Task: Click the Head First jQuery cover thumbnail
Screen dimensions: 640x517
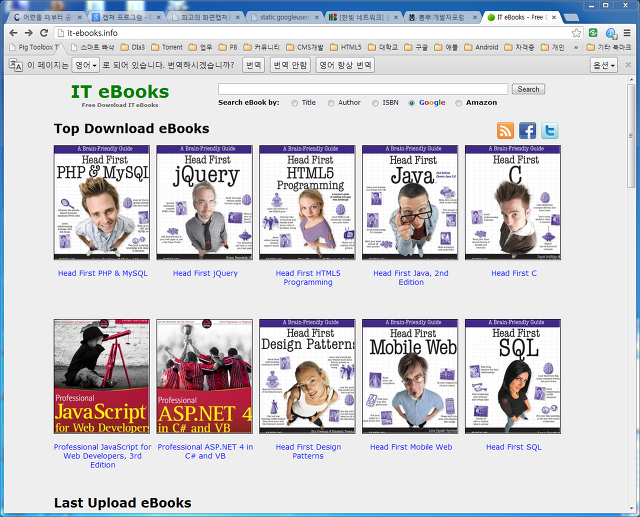Action: [204, 202]
